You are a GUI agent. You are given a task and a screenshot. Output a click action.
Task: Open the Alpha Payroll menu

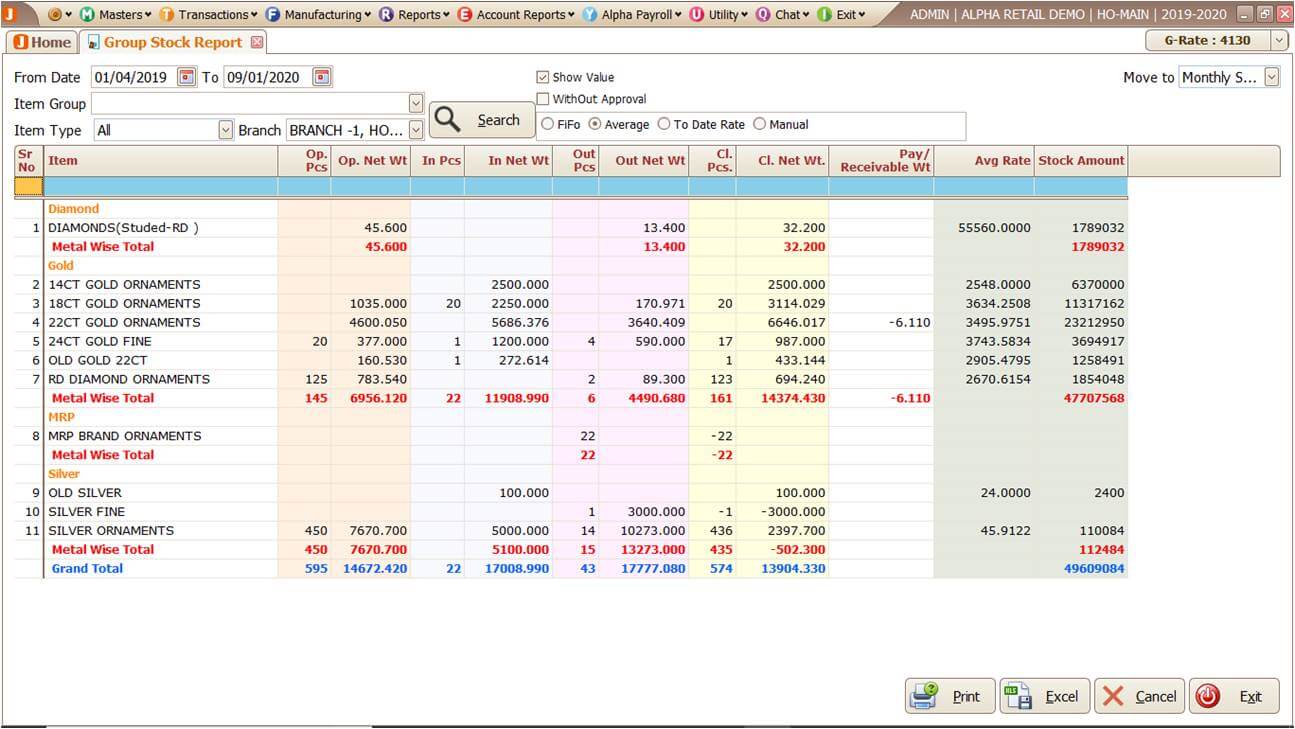pos(632,14)
